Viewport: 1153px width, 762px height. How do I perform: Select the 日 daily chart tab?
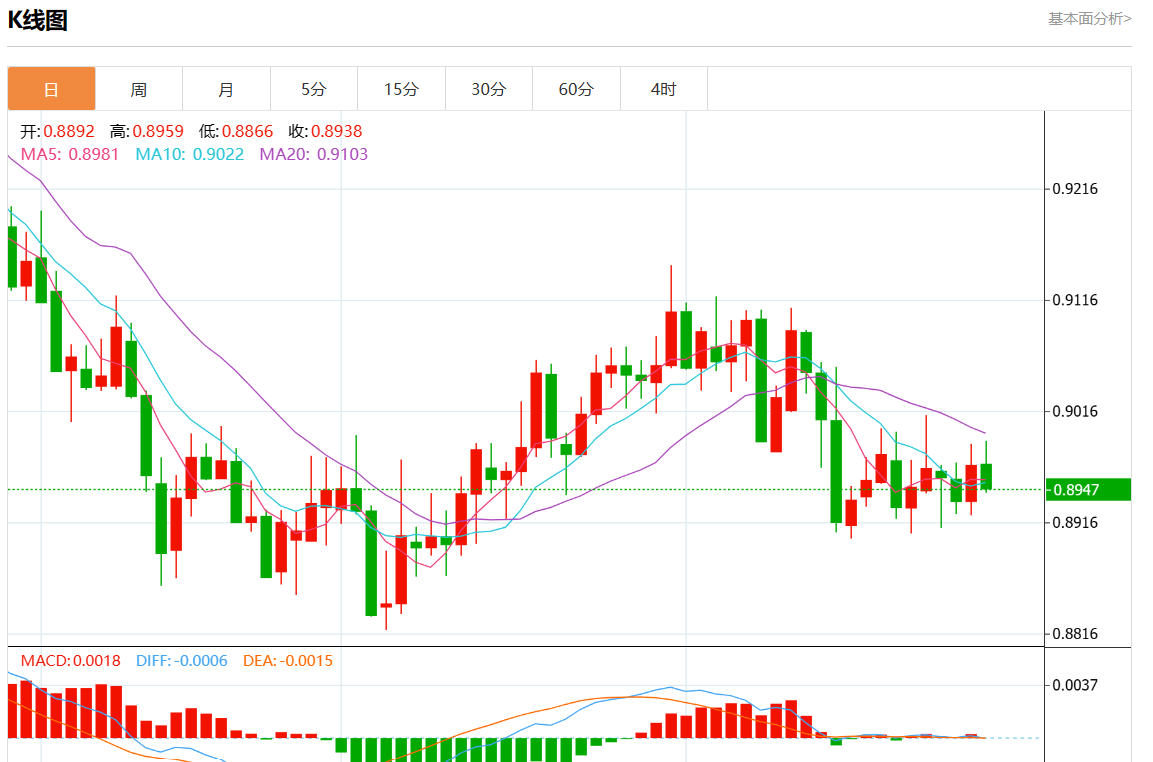[51, 89]
